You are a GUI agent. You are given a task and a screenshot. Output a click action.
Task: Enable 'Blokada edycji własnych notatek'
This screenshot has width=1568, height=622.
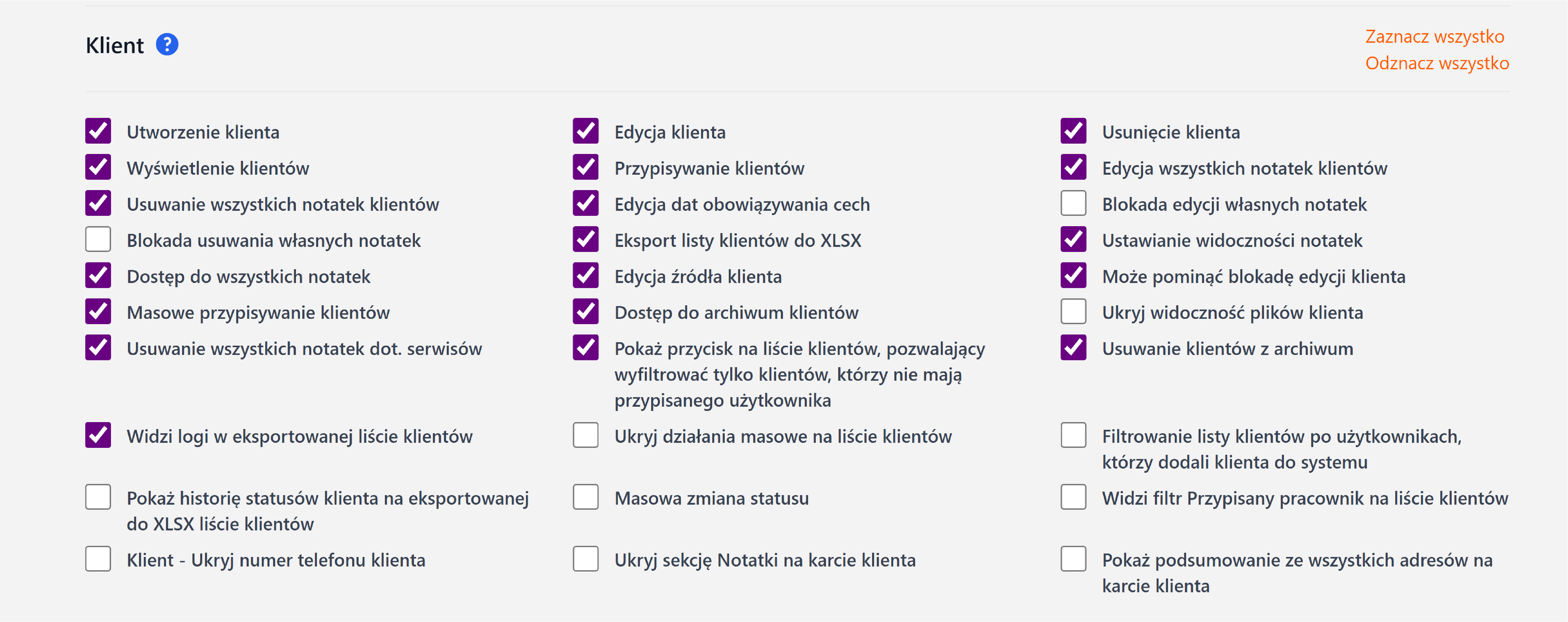pyautogui.click(x=1073, y=203)
